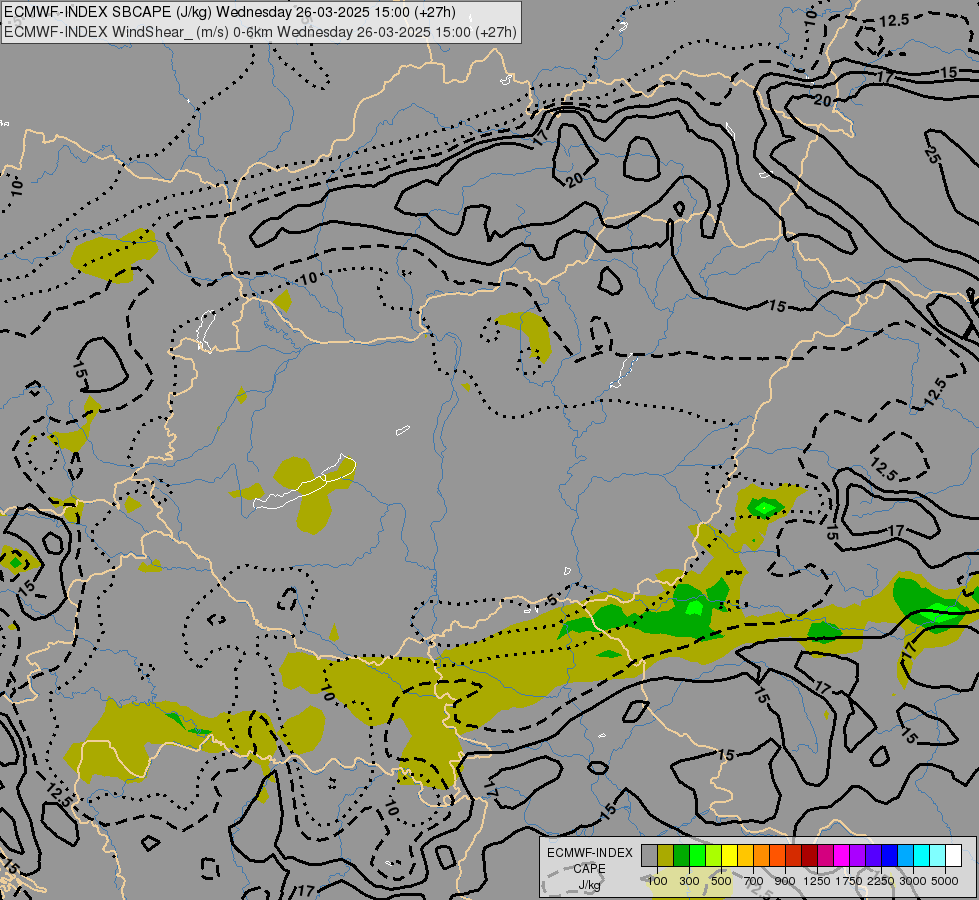This screenshot has height=900, width=979.
Task: Click the WindShear 0-6km title line
Action: [260, 32]
